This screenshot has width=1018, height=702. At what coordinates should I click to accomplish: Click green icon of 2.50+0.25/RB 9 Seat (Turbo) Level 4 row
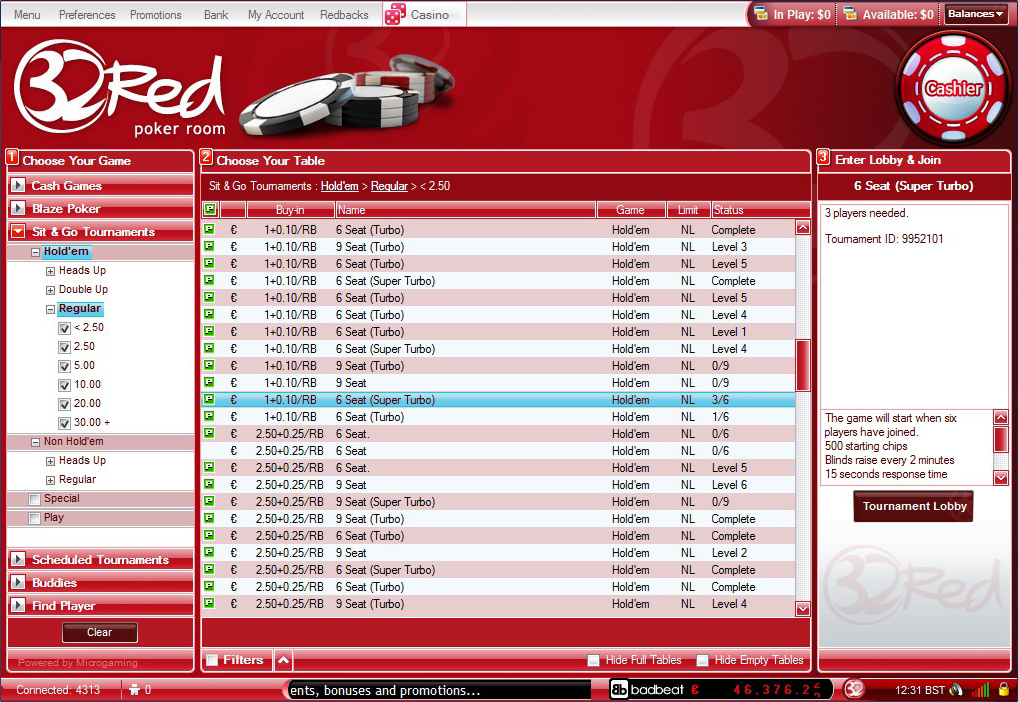tap(209, 603)
